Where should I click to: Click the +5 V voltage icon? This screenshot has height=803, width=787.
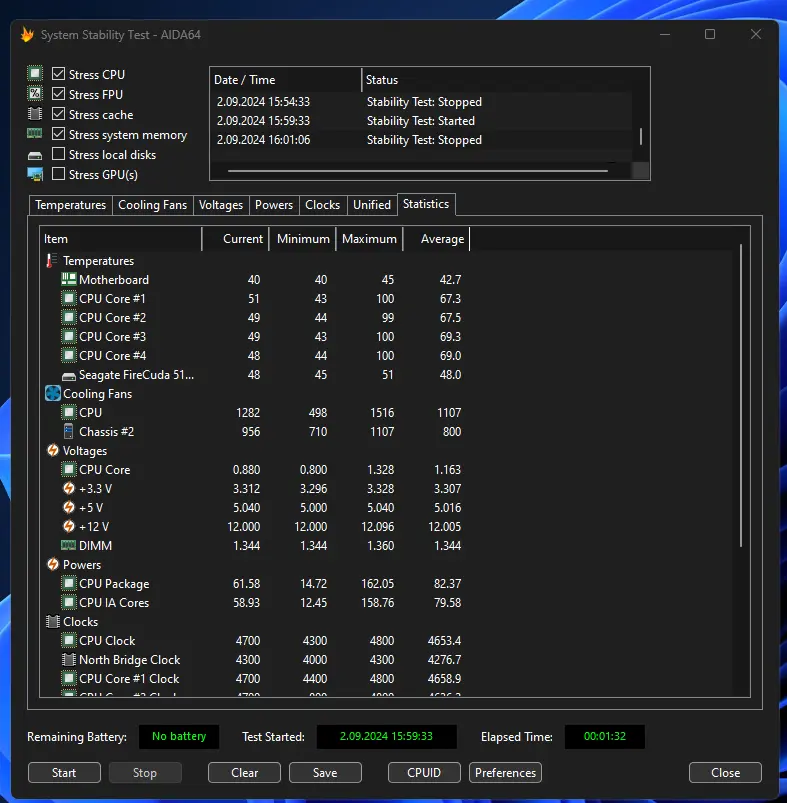(69, 507)
